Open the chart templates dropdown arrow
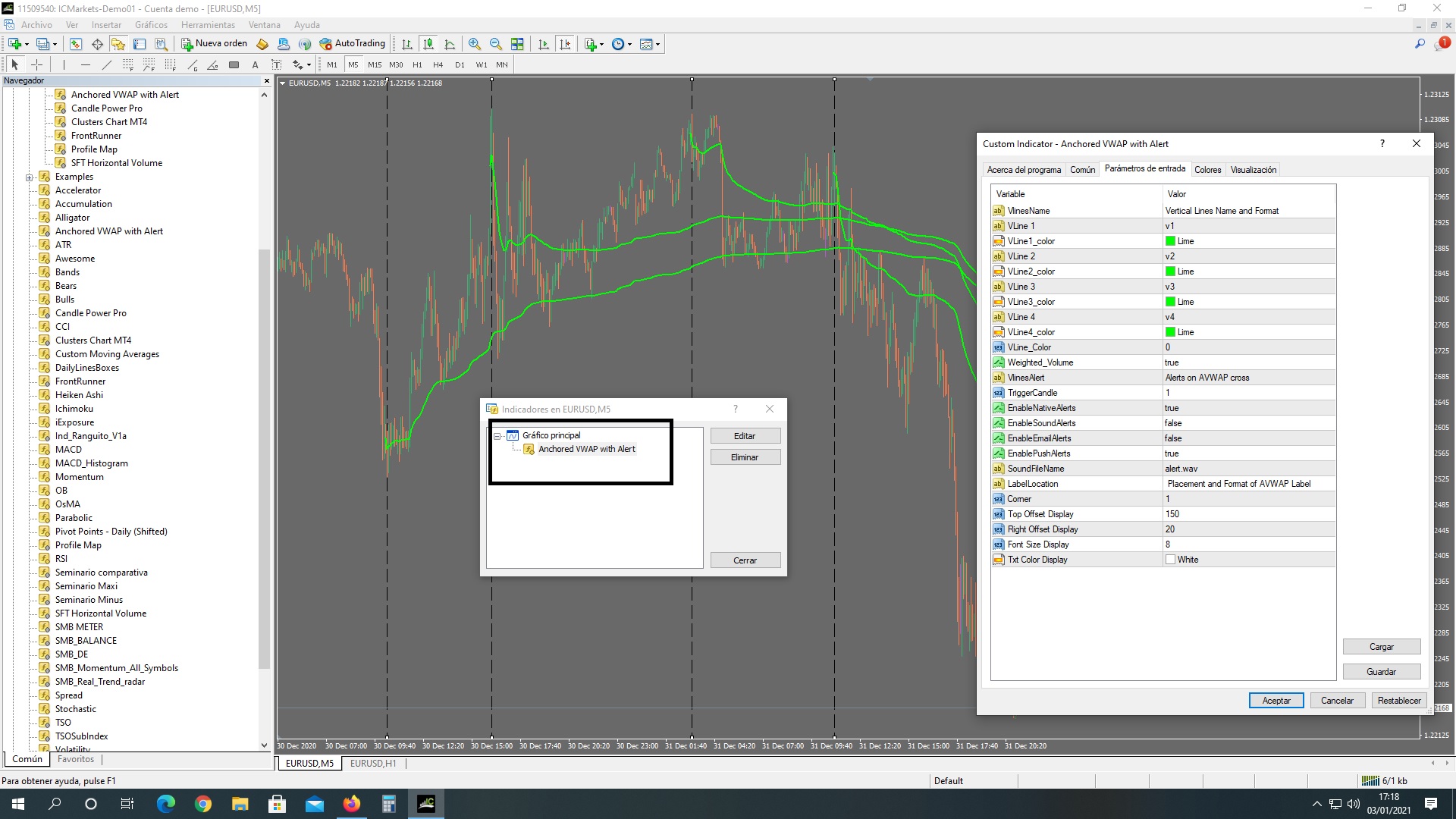Image resolution: width=1456 pixels, height=819 pixels. pyautogui.click(x=657, y=44)
